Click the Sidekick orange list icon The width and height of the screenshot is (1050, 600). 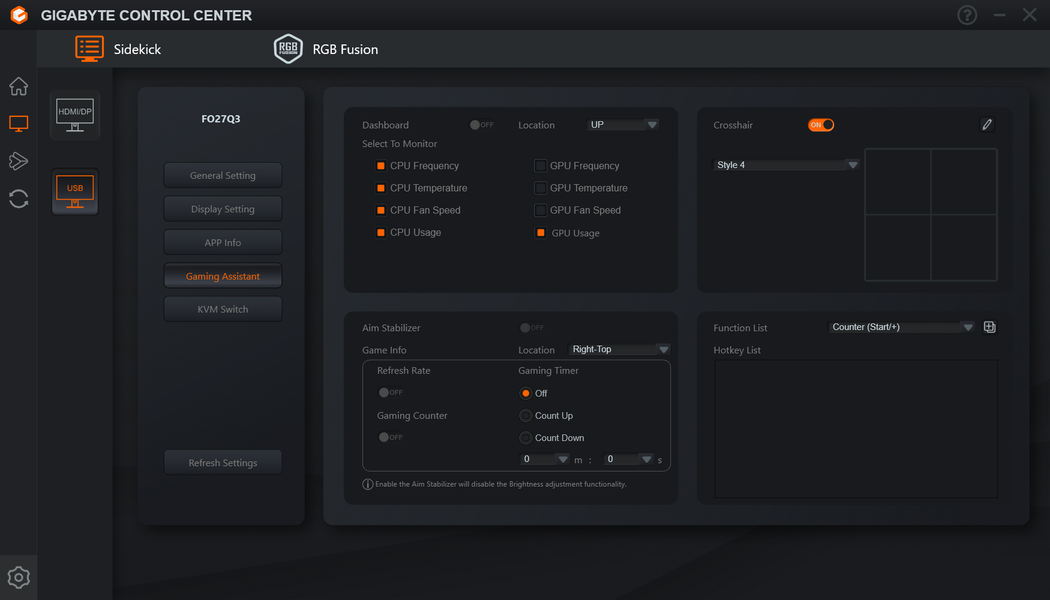pos(89,49)
